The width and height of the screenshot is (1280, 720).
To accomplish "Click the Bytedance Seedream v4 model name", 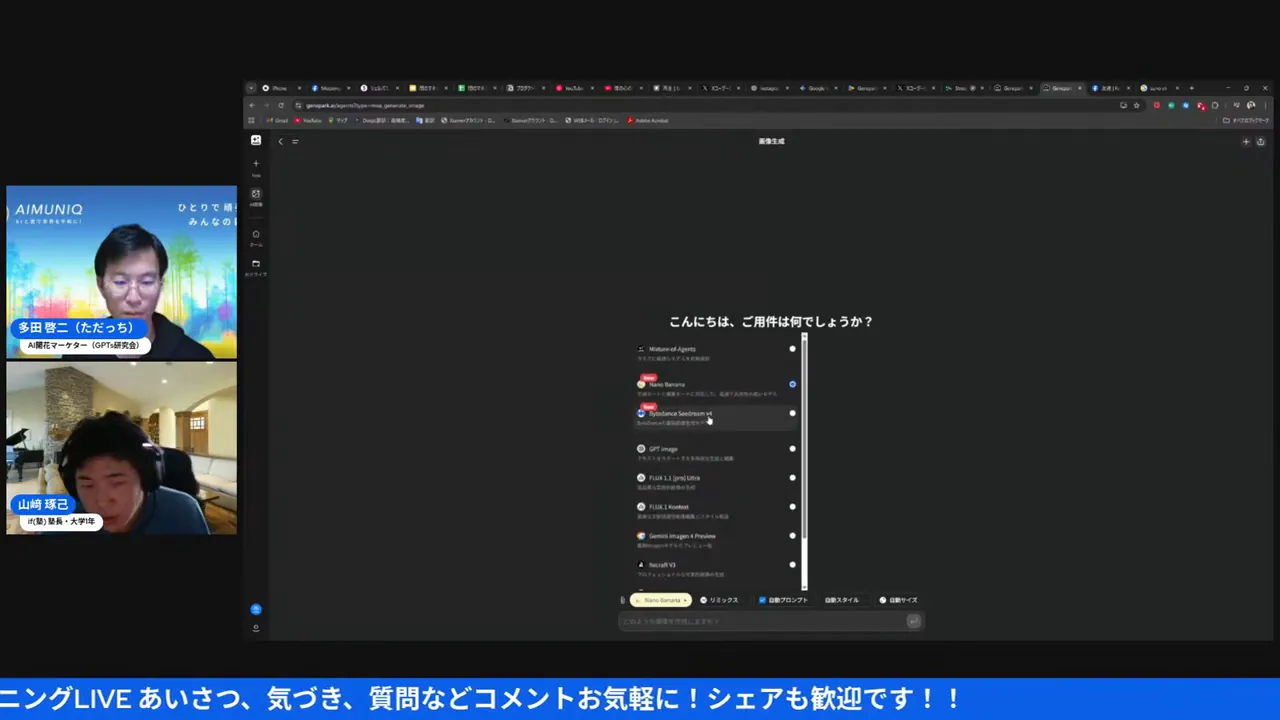I will (x=680, y=413).
